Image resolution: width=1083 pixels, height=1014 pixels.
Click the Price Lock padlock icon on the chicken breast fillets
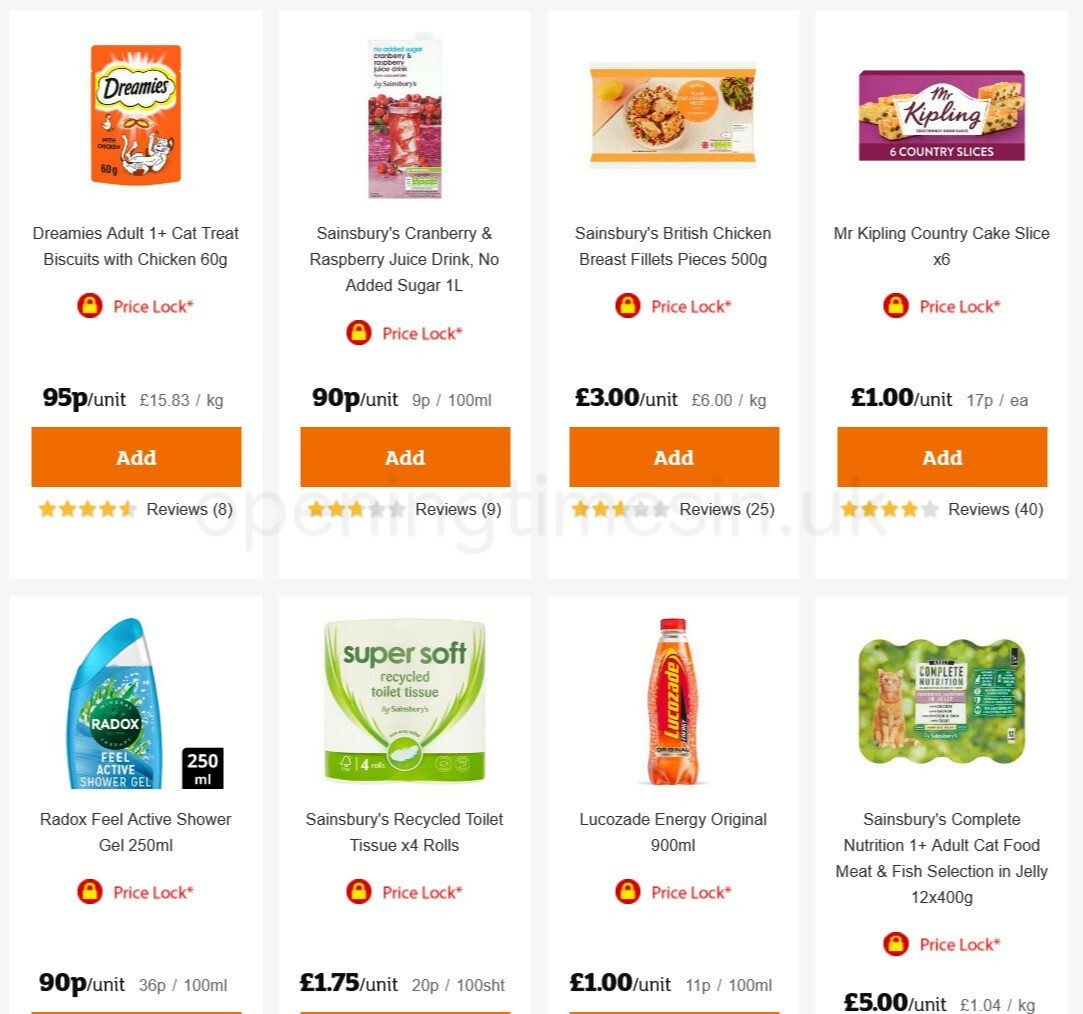(624, 306)
